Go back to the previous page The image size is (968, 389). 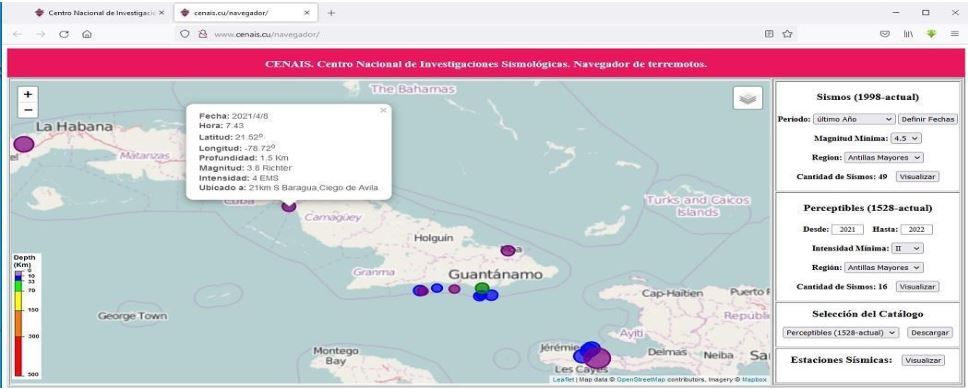(x=17, y=35)
